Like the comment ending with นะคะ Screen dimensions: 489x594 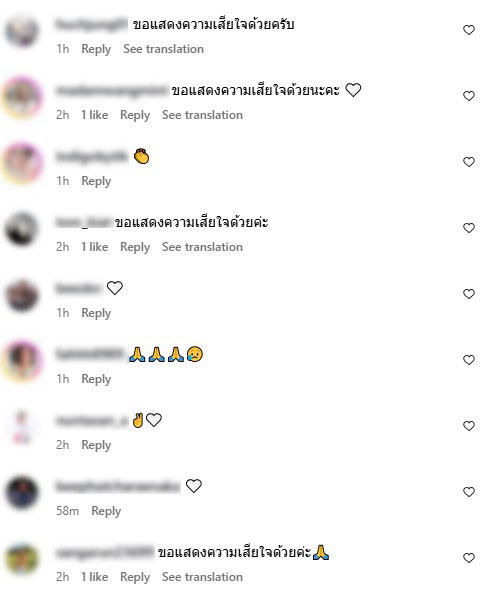point(469,96)
